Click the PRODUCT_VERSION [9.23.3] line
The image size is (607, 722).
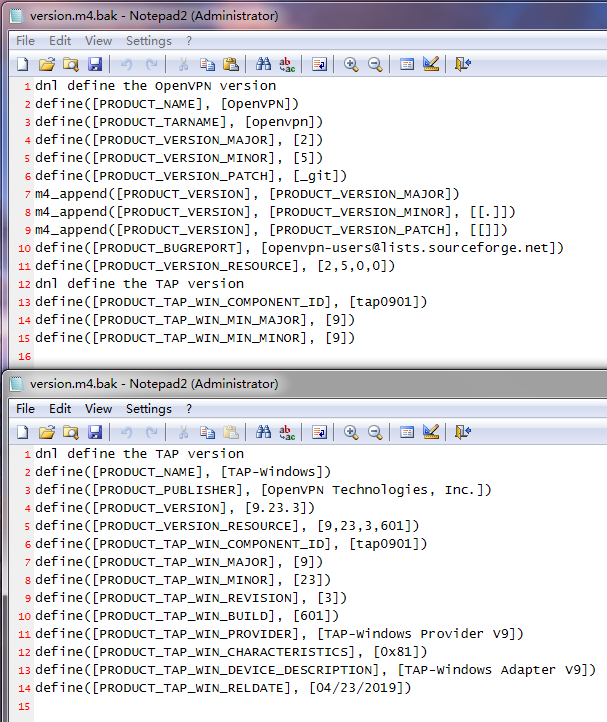175,508
